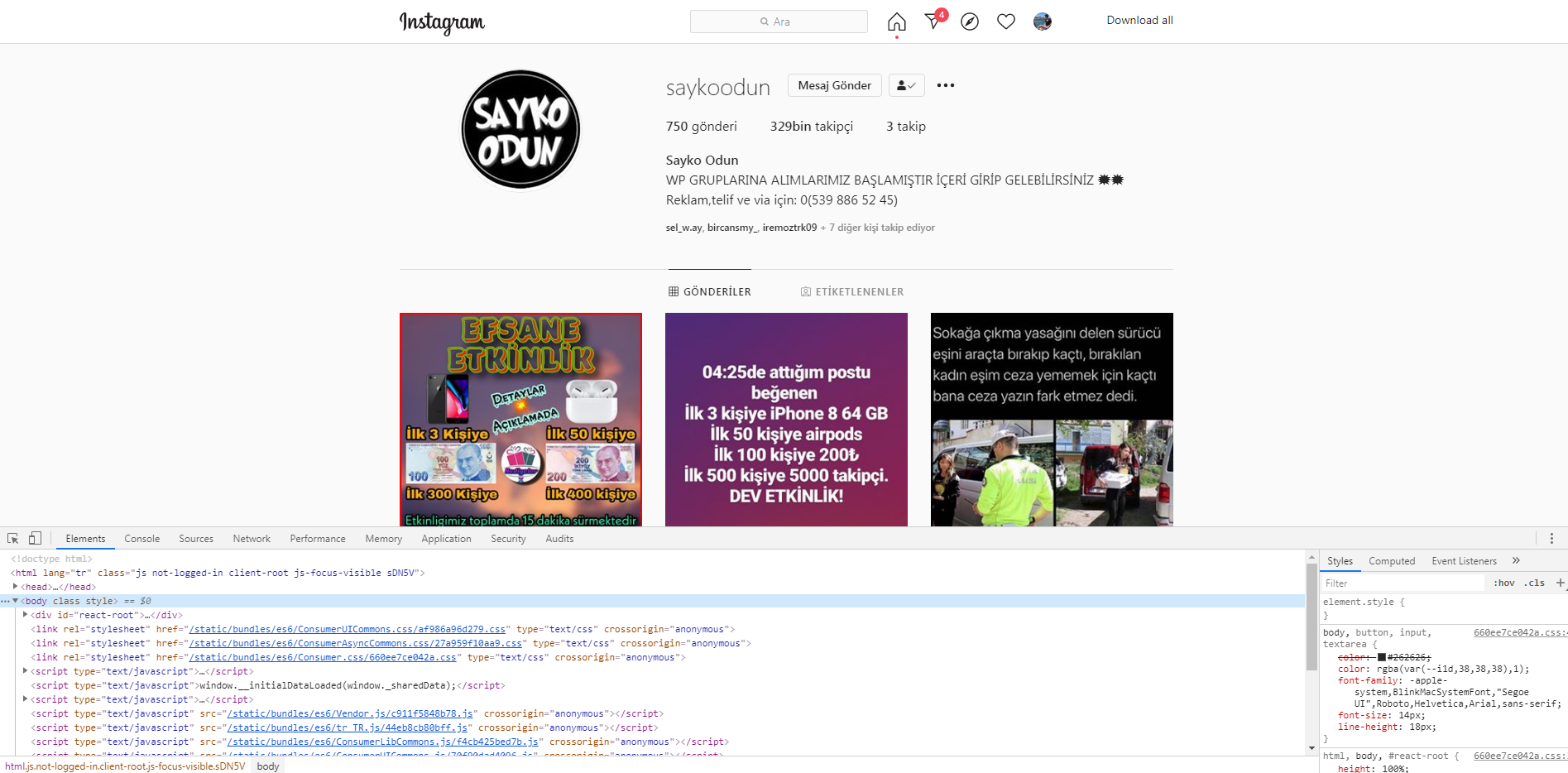The image size is (1568, 773).
Task: Add new style rule plus icon
Action: [x=1561, y=583]
